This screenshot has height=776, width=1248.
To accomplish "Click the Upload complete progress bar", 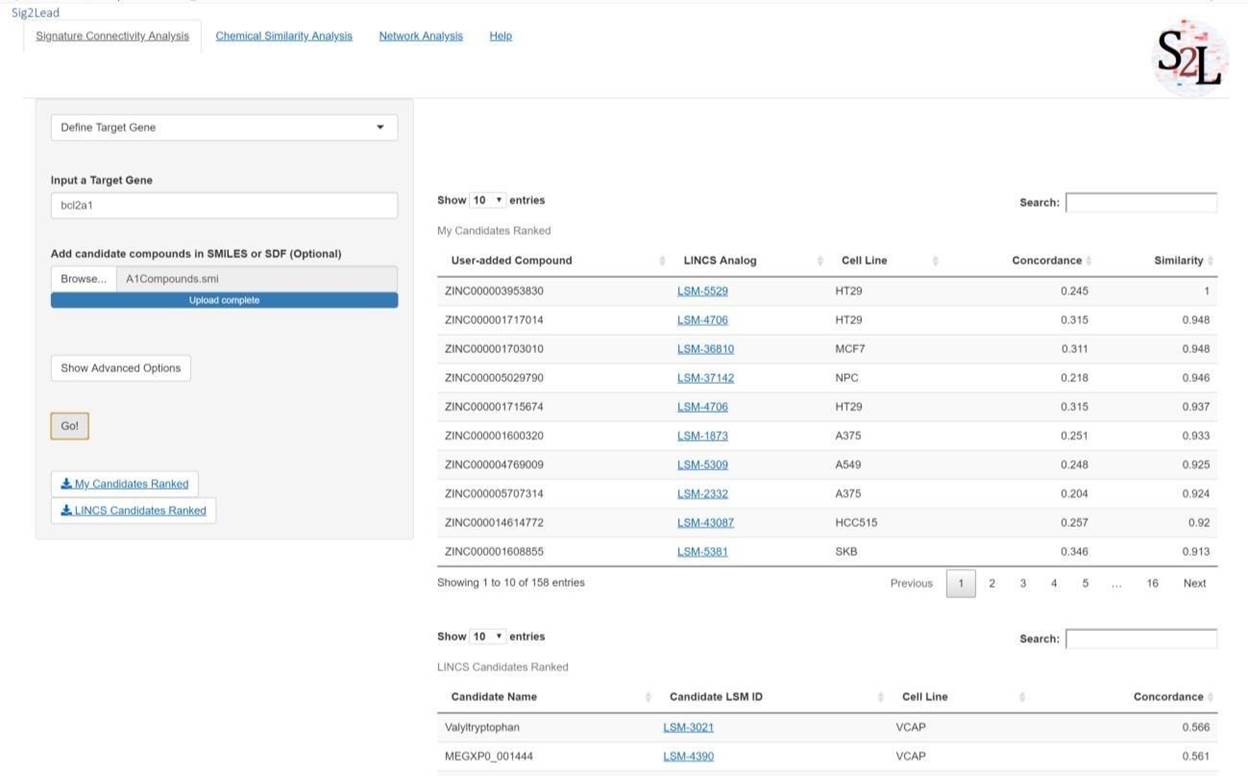I will (224, 300).
